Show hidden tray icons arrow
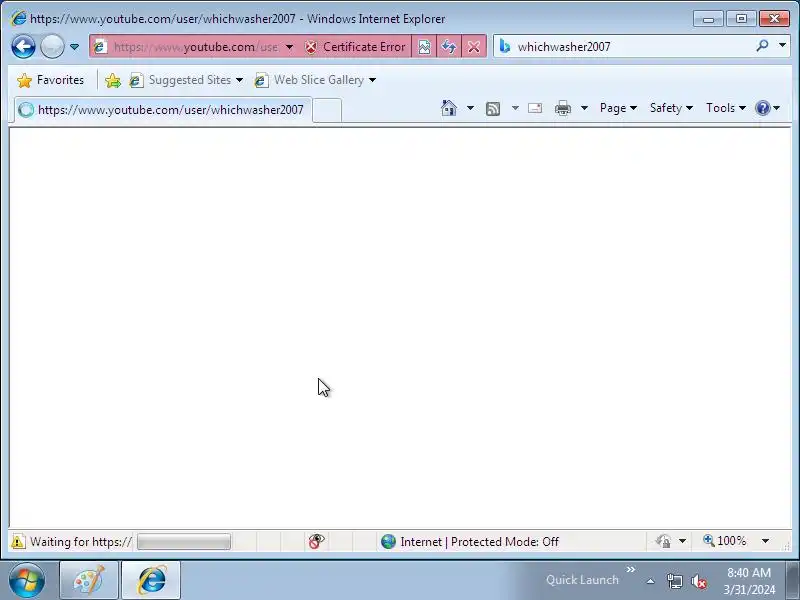This screenshot has width=800, height=600. 651,581
